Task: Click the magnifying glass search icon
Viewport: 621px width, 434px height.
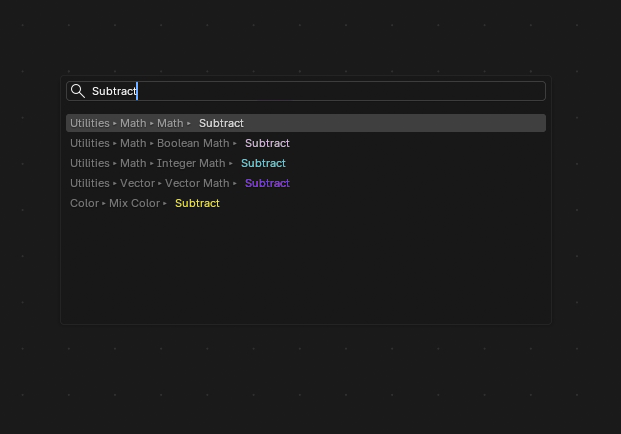Action: [x=78, y=91]
